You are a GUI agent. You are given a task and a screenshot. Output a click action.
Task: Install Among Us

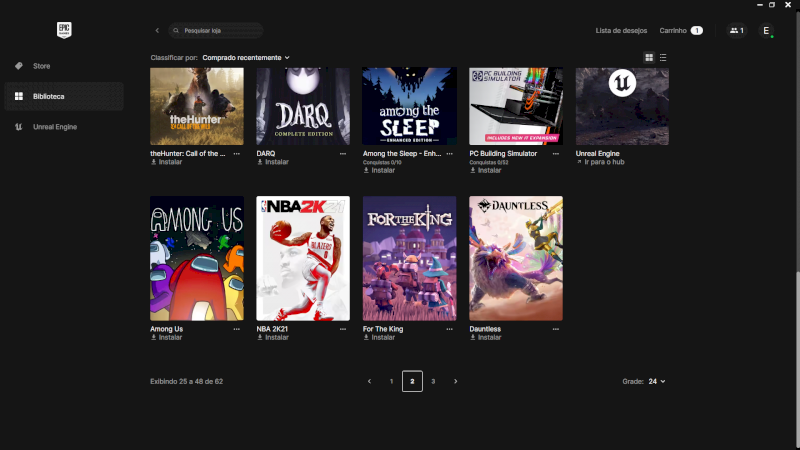[x=166, y=337]
